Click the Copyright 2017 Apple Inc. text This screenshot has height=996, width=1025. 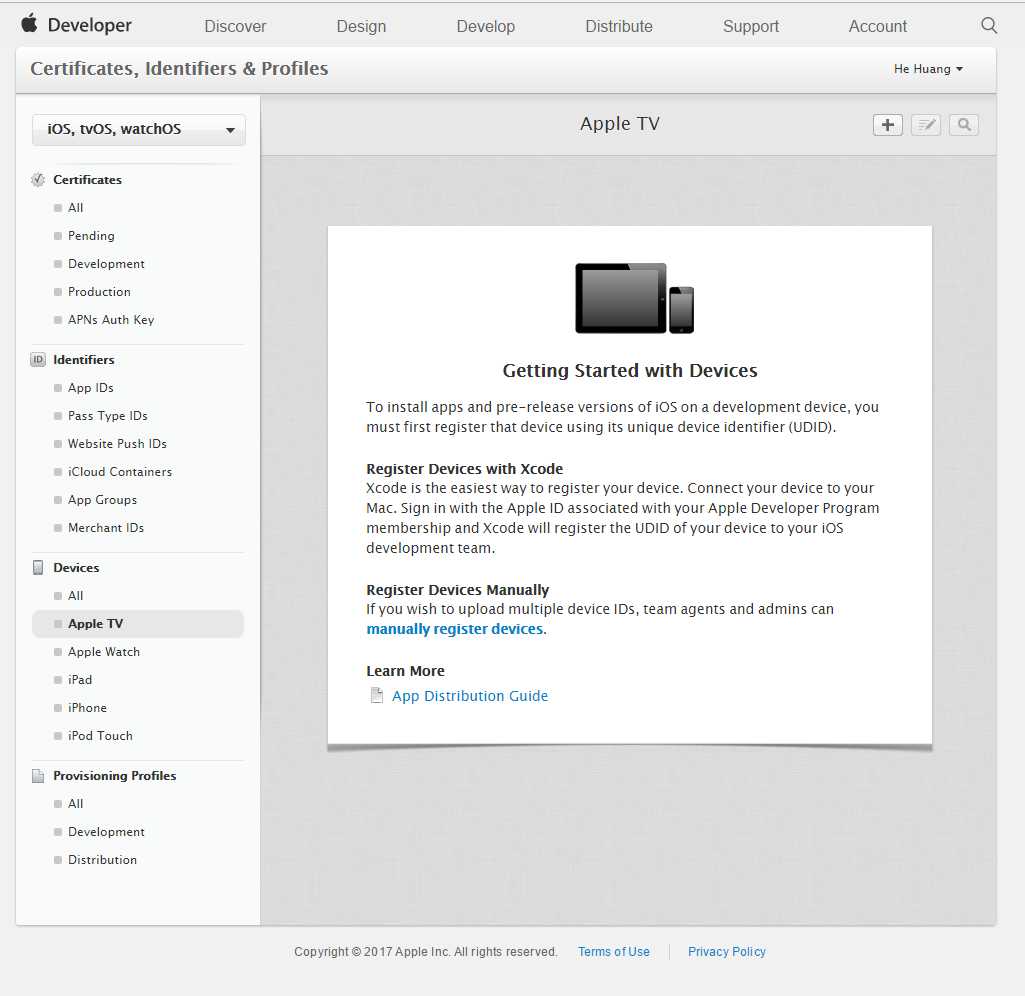point(426,952)
